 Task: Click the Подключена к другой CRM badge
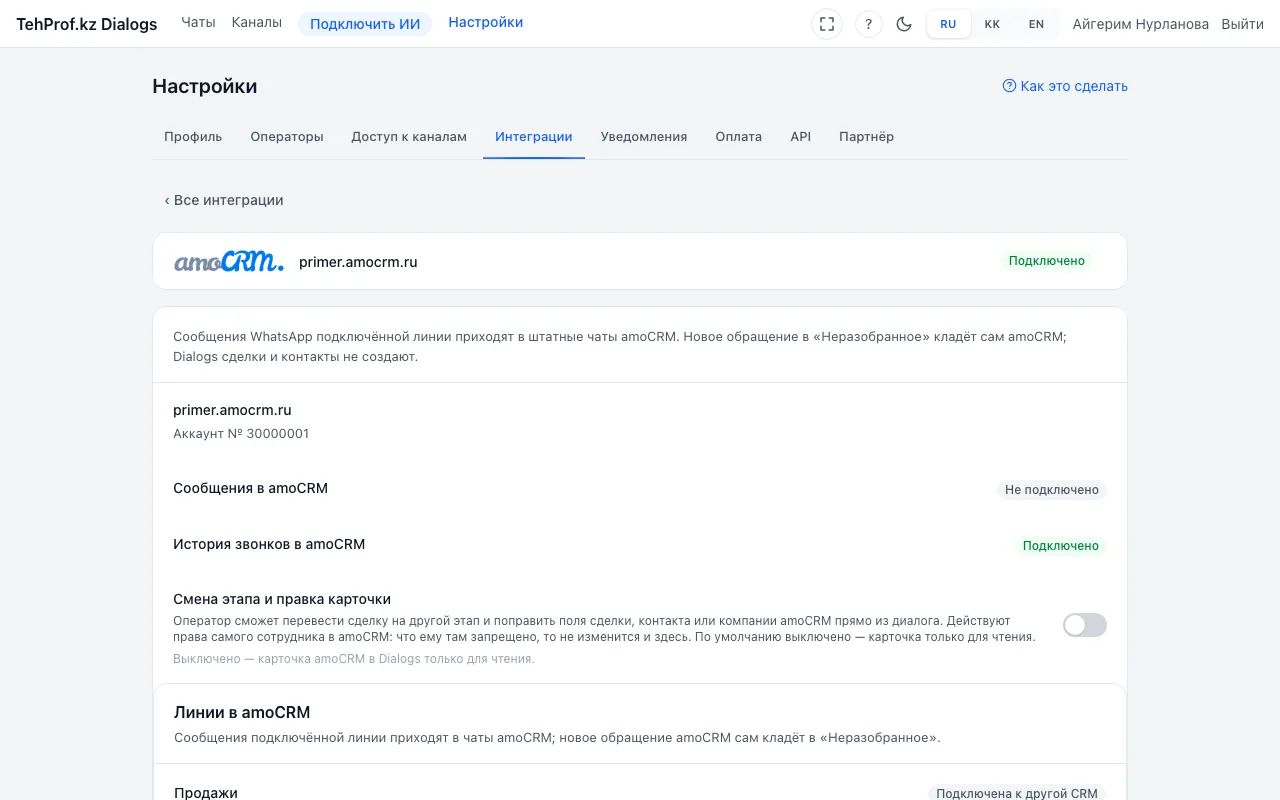pos(1017,794)
